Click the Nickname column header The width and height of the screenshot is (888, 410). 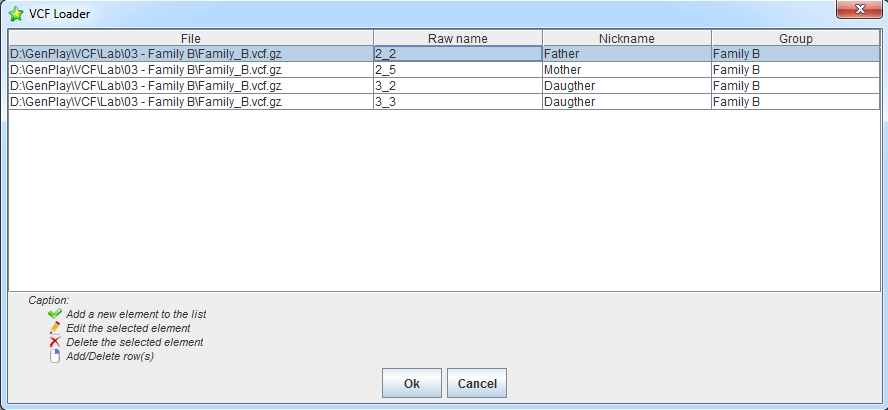[x=626, y=38]
